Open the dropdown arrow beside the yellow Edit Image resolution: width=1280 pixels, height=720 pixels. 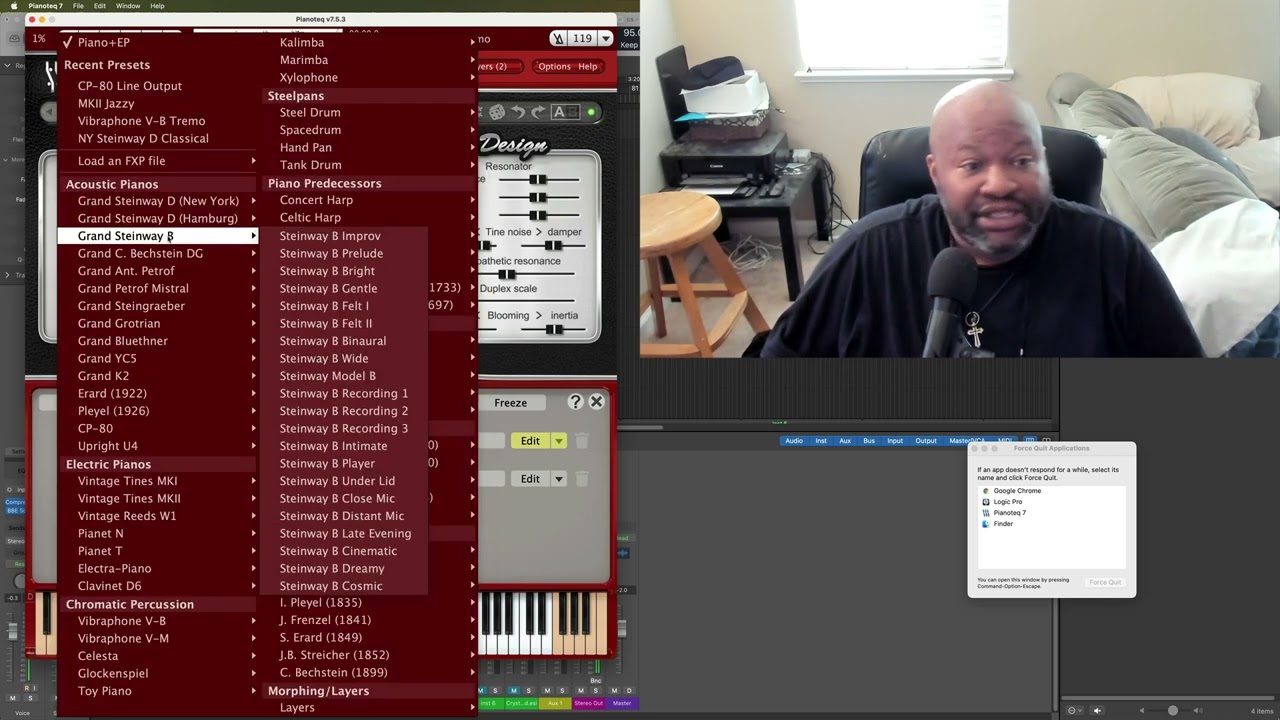point(559,441)
